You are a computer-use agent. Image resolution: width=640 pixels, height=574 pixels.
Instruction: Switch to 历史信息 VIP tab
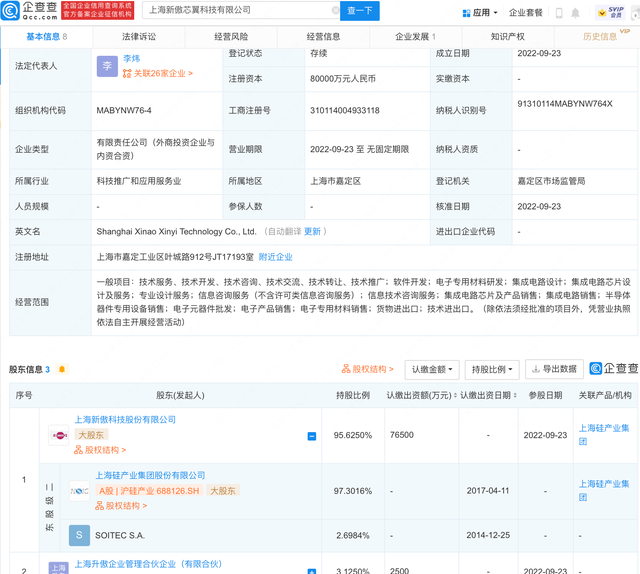(600, 37)
